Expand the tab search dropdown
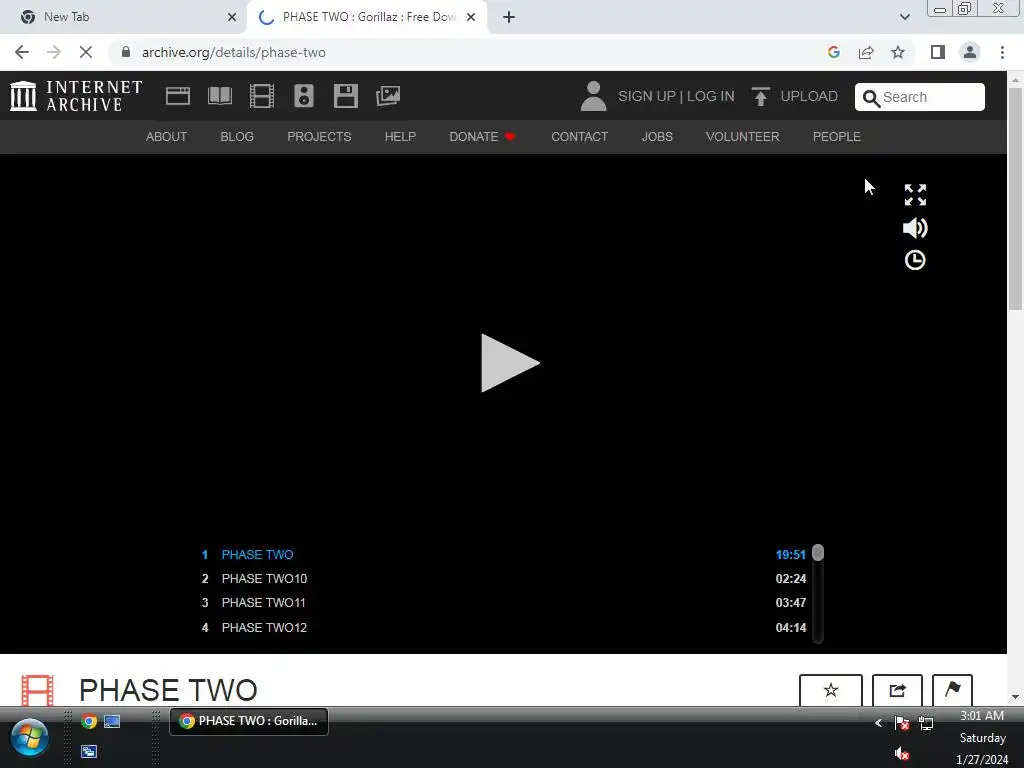Viewport: 1024px width, 768px height. pos(904,17)
